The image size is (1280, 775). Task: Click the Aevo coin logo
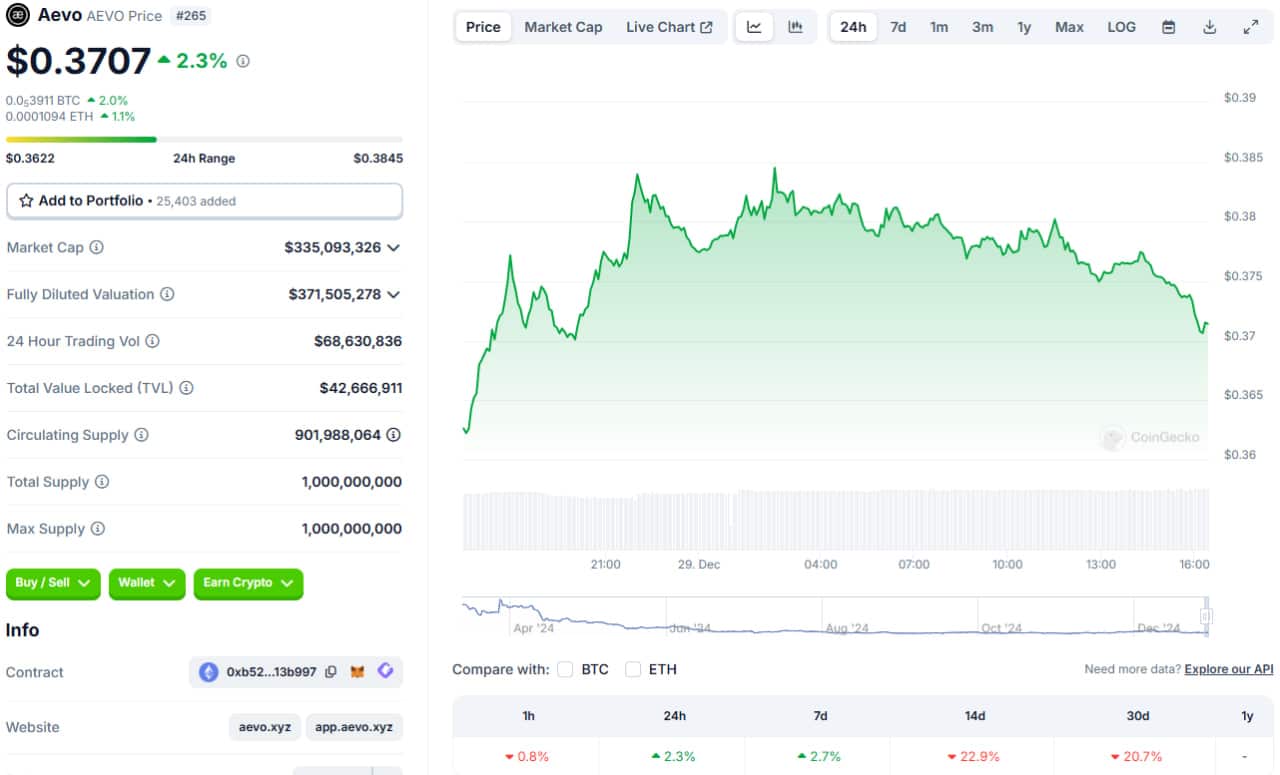18,15
